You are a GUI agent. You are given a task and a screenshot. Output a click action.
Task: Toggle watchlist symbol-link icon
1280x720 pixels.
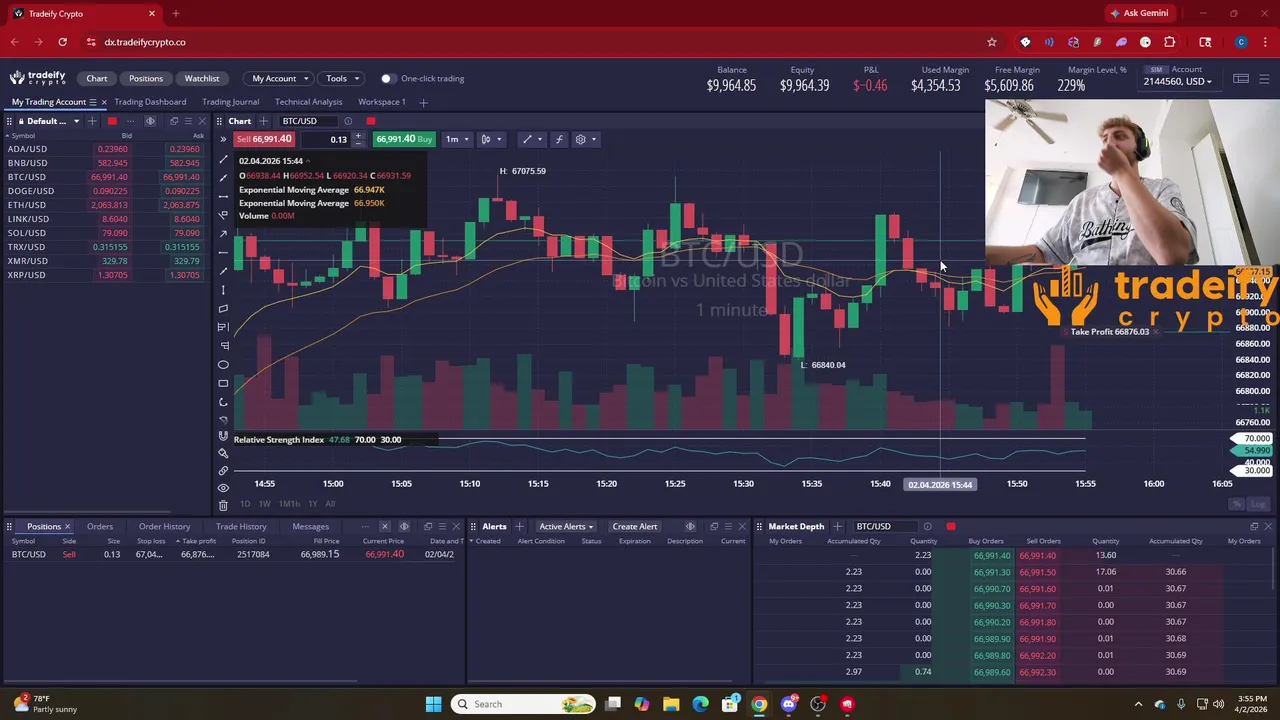pyautogui.click(x=150, y=121)
